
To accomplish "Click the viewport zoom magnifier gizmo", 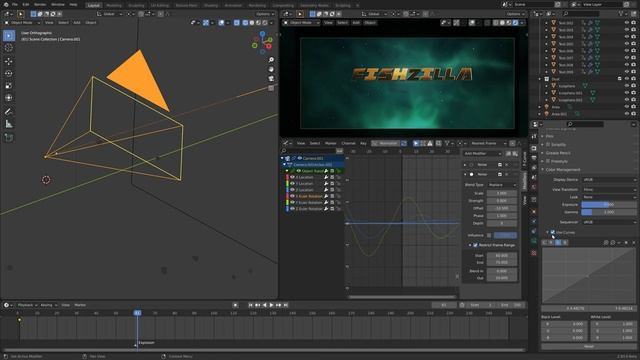I will click(x=271, y=60).
